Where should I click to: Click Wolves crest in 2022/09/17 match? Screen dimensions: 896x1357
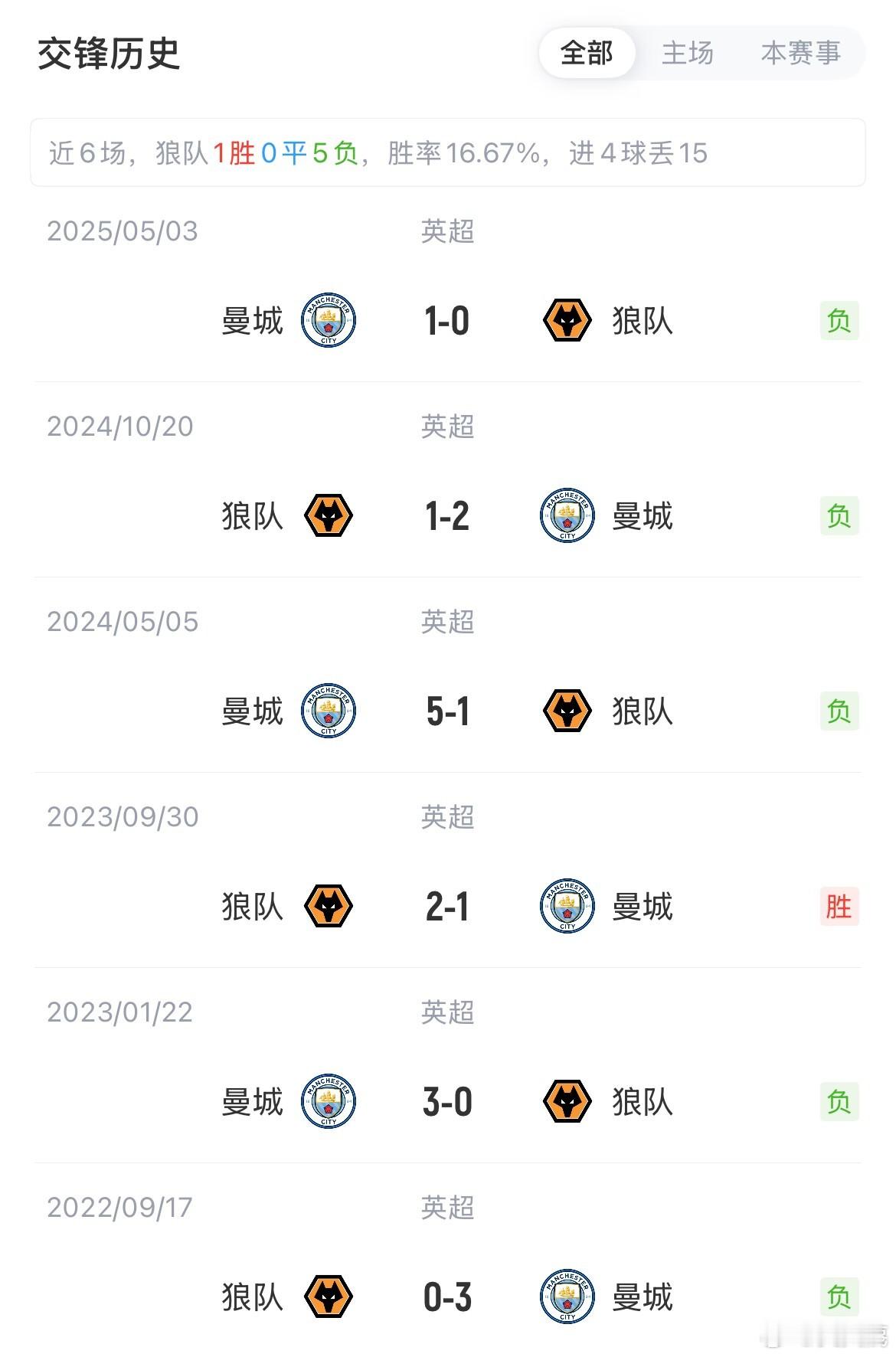(x=329, y=1297)
